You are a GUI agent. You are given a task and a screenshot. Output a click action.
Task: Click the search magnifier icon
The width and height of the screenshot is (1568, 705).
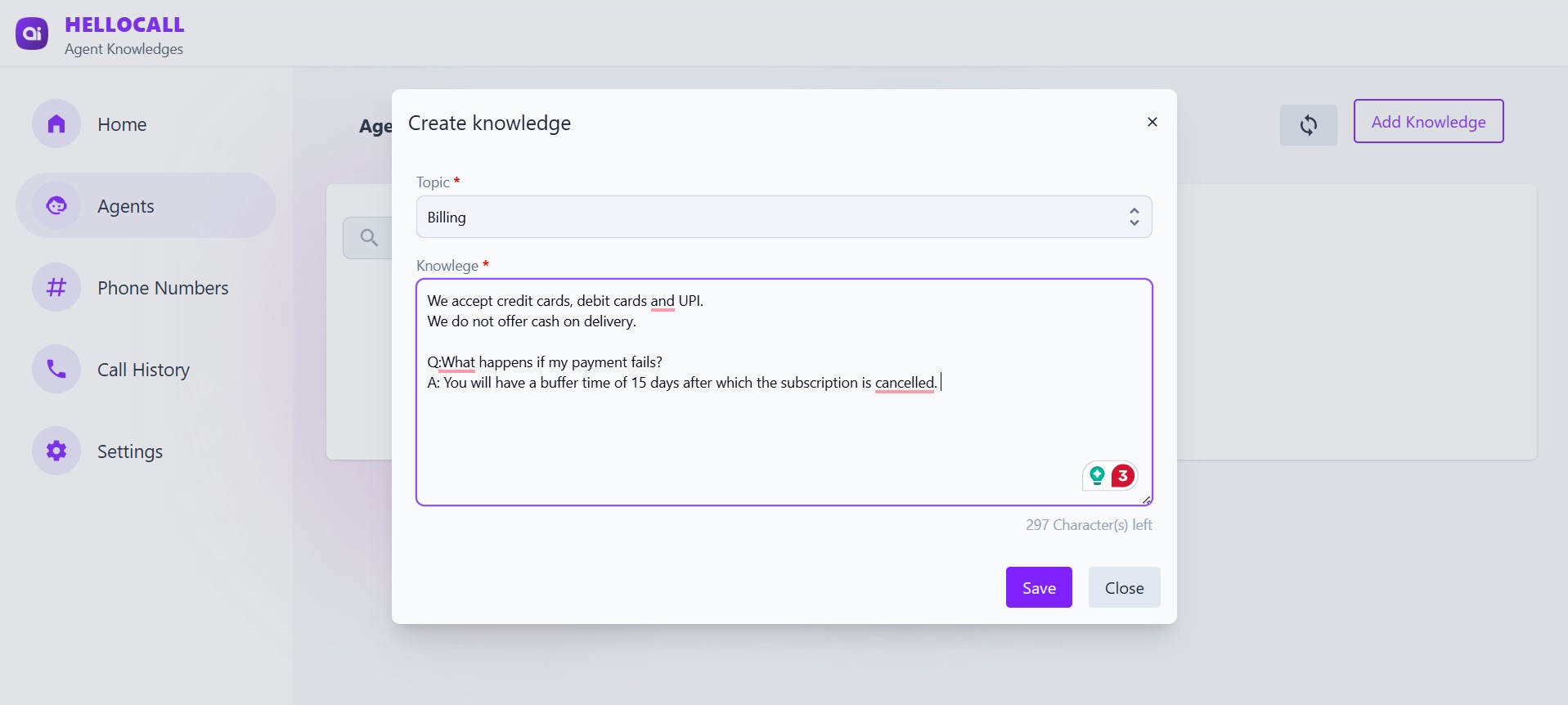point(370,237)
